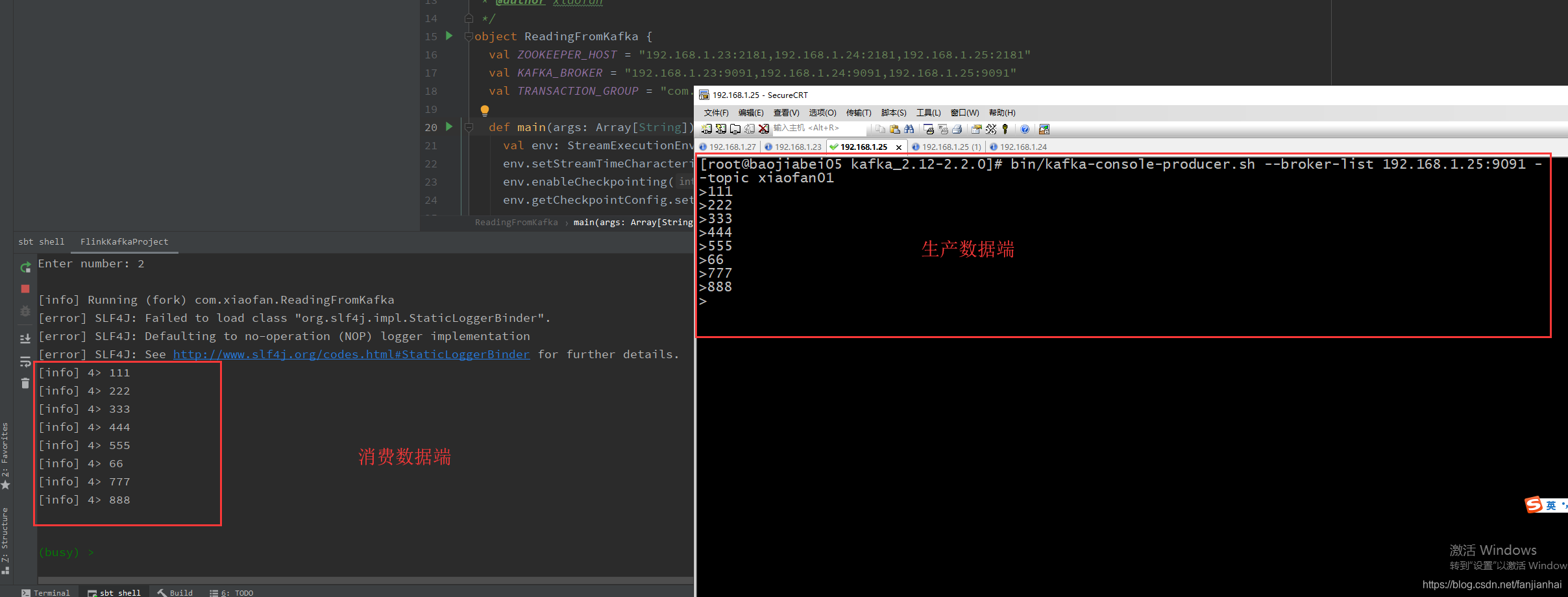1568x597 pixels.
Task: Close the active 192.168.1.25 tab
Action: click(899, 147)
